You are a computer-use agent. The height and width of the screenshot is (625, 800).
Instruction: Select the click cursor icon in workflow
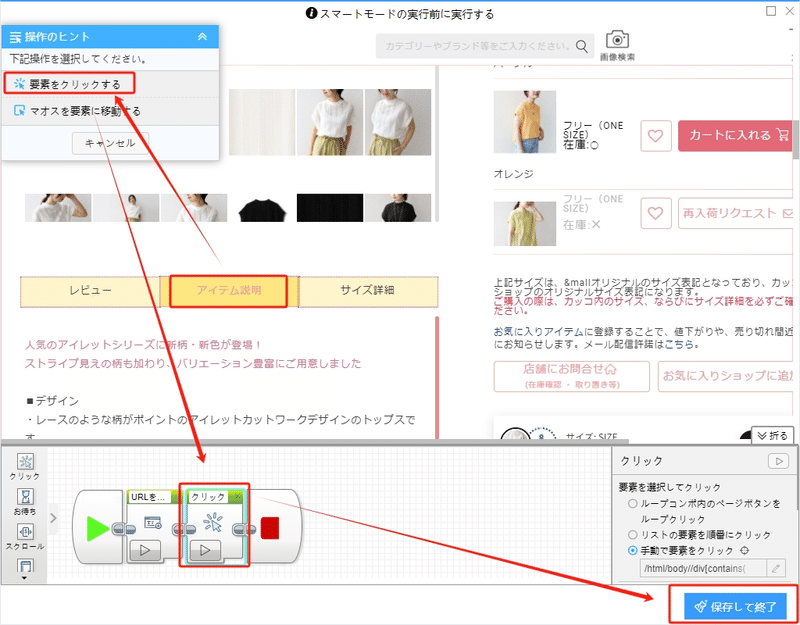pyautogui.click(x=212, y=522)
